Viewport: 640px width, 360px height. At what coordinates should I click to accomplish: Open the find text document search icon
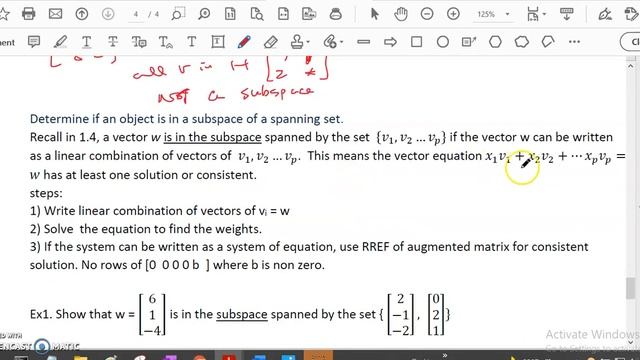pos(257,14)
